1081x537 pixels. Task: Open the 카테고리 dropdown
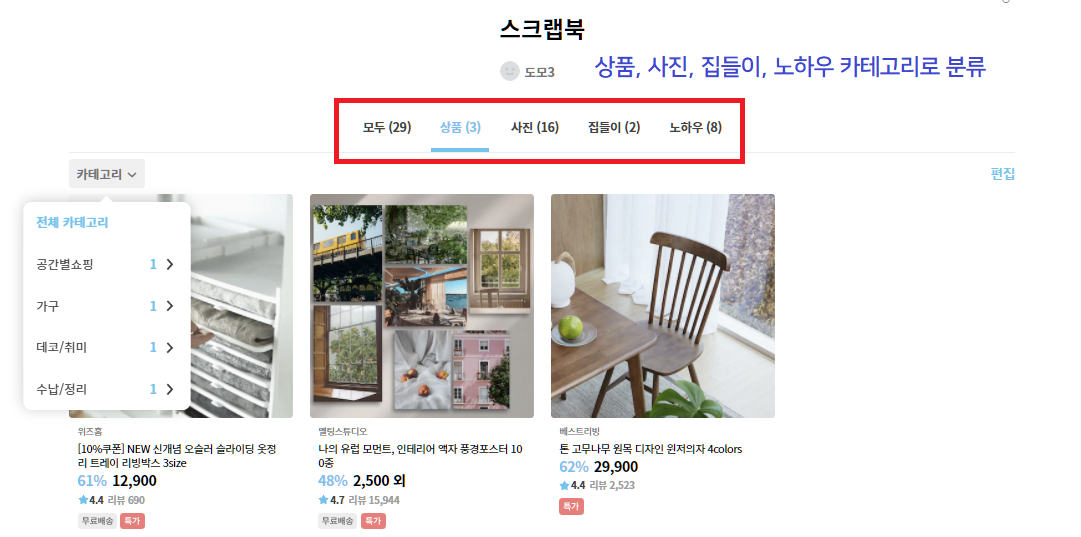[107, 174]
